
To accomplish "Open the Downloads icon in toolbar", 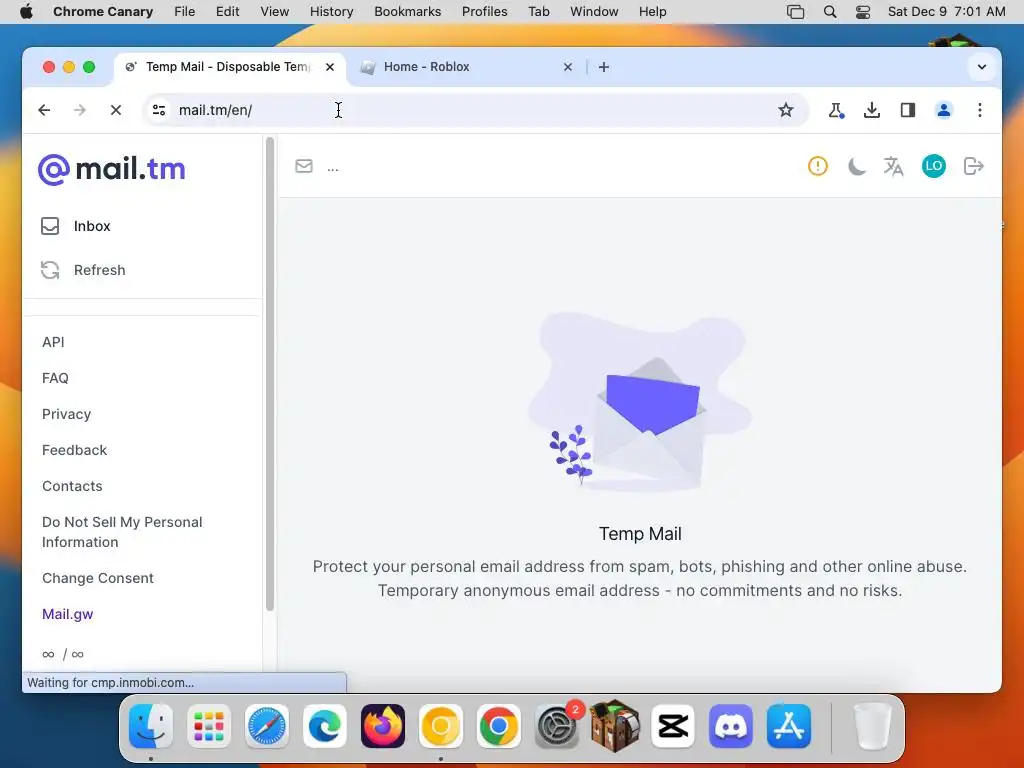I will pyautogui.click(x=872, y=110).
